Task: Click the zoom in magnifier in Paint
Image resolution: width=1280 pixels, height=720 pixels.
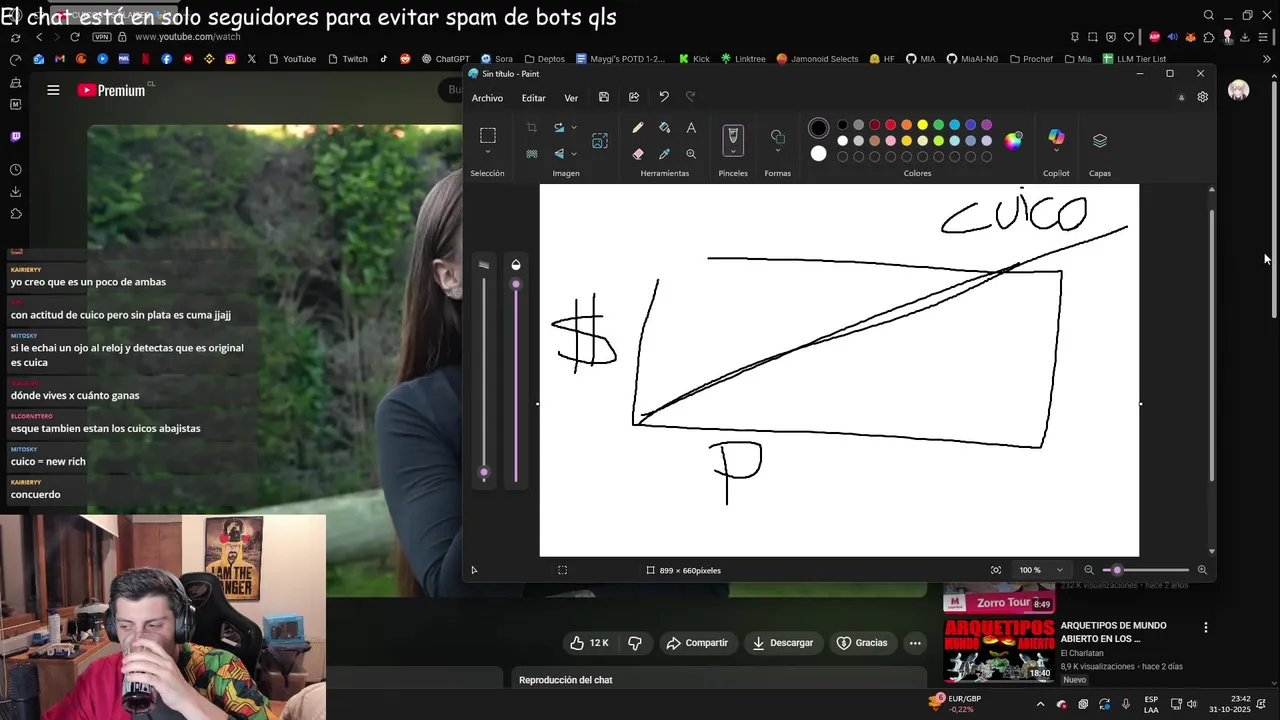Action: (x=1202, y=570)
